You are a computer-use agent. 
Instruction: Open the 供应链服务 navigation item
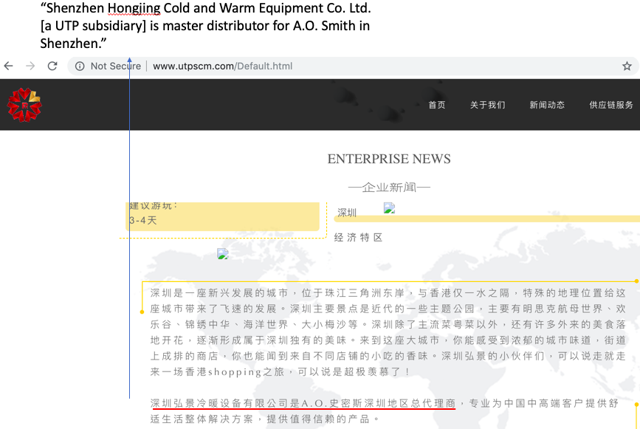(x=611, y=105)
